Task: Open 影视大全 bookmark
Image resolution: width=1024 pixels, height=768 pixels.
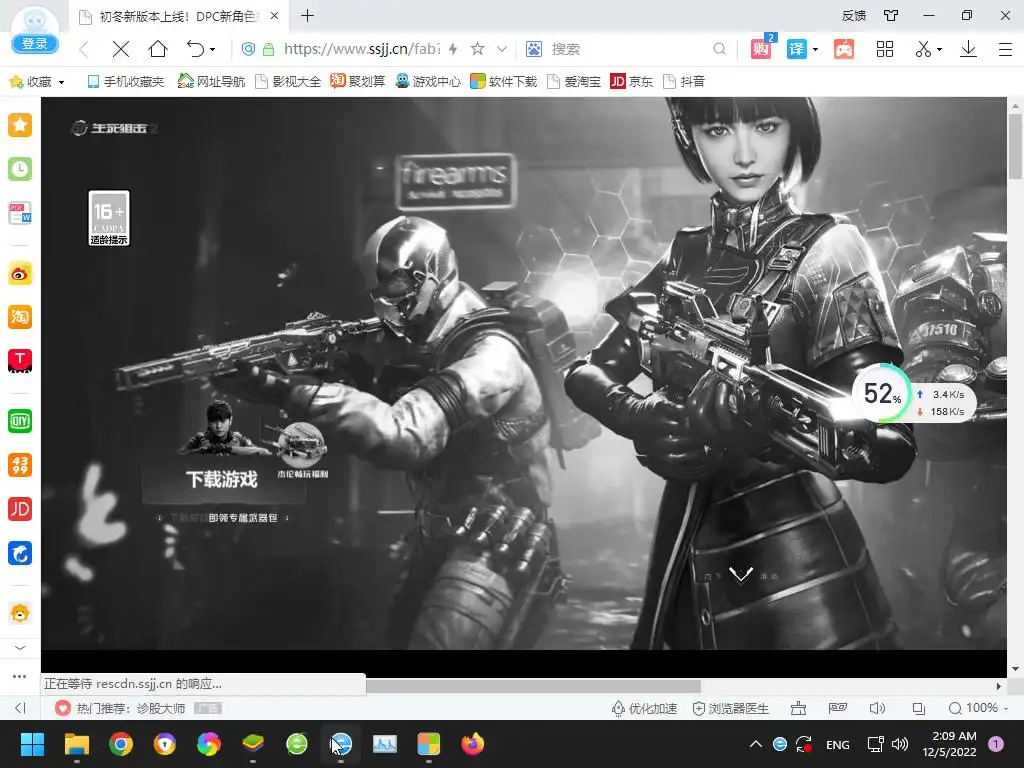Action: pos(288,82)
